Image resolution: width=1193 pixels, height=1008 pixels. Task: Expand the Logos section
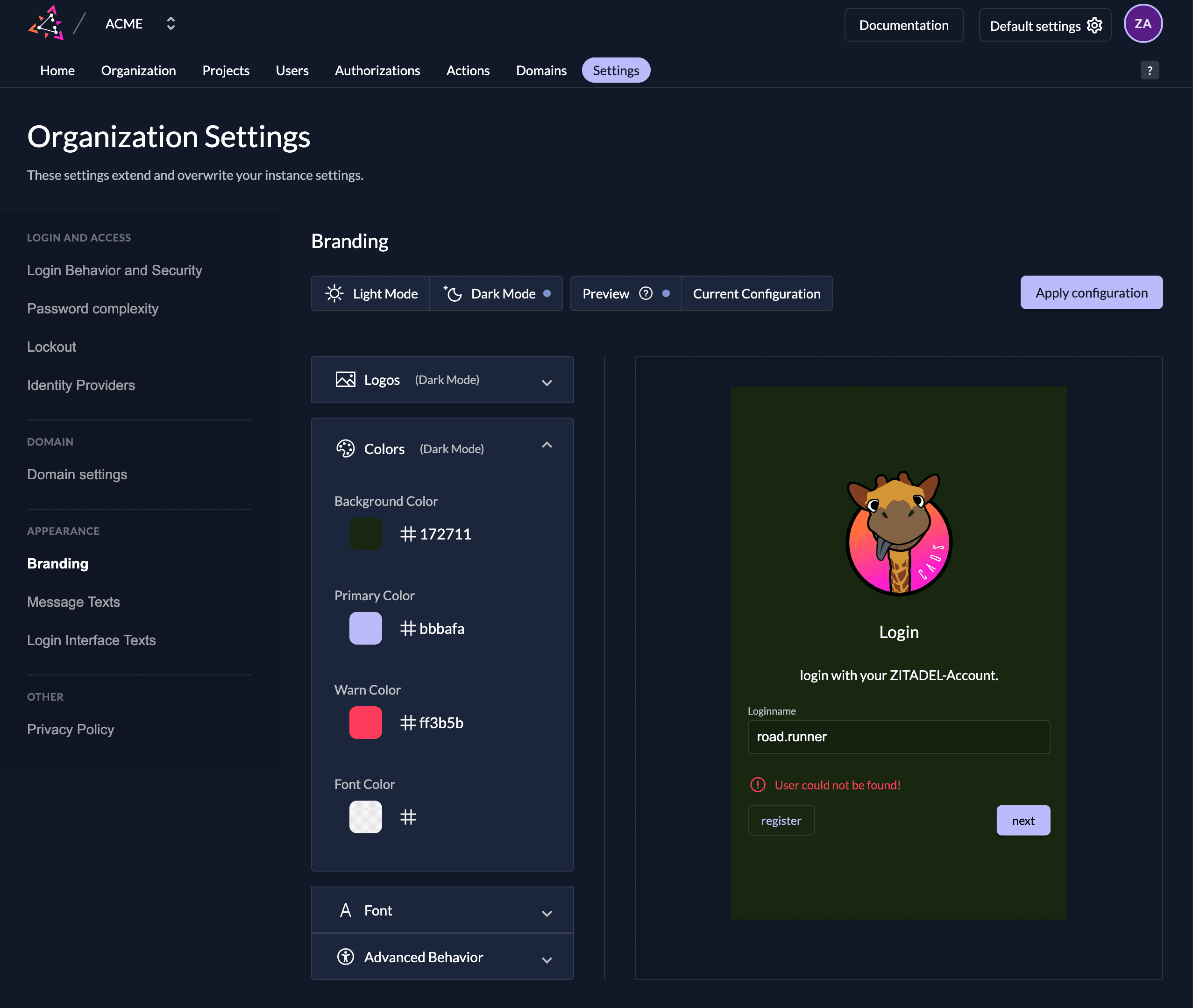(442, 379)
